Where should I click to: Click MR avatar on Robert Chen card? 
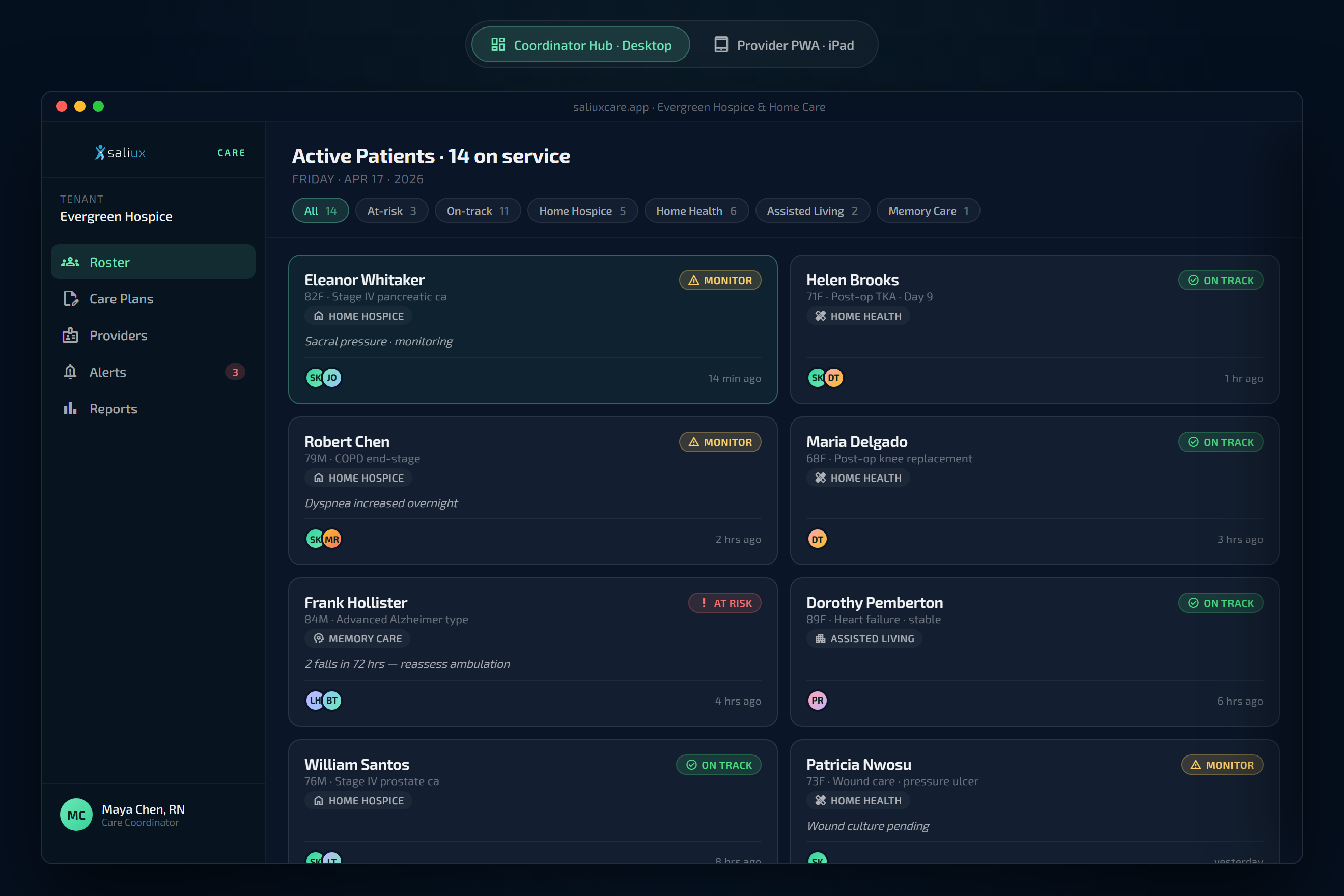[x=332, y=539]
